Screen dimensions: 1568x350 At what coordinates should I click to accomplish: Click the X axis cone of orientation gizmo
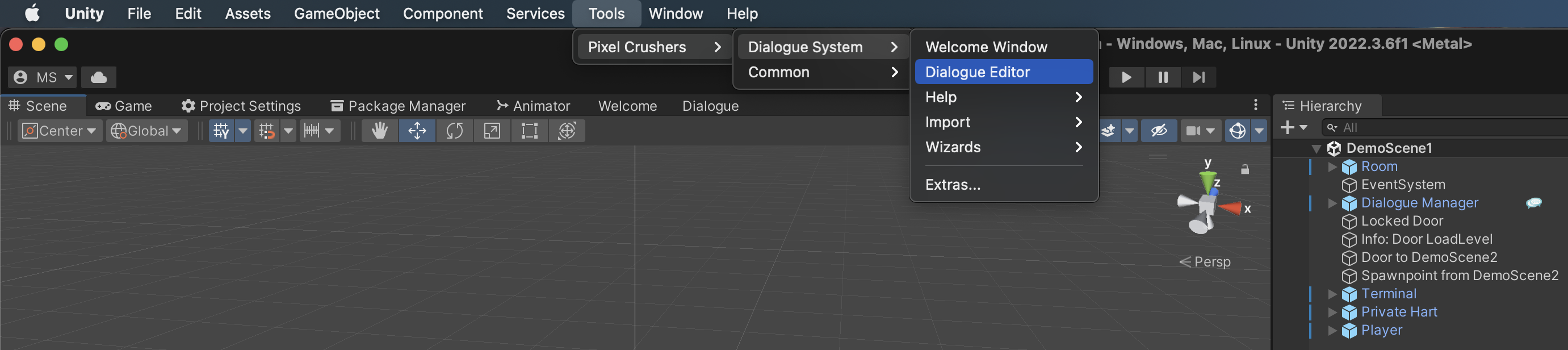point(1230,209)
